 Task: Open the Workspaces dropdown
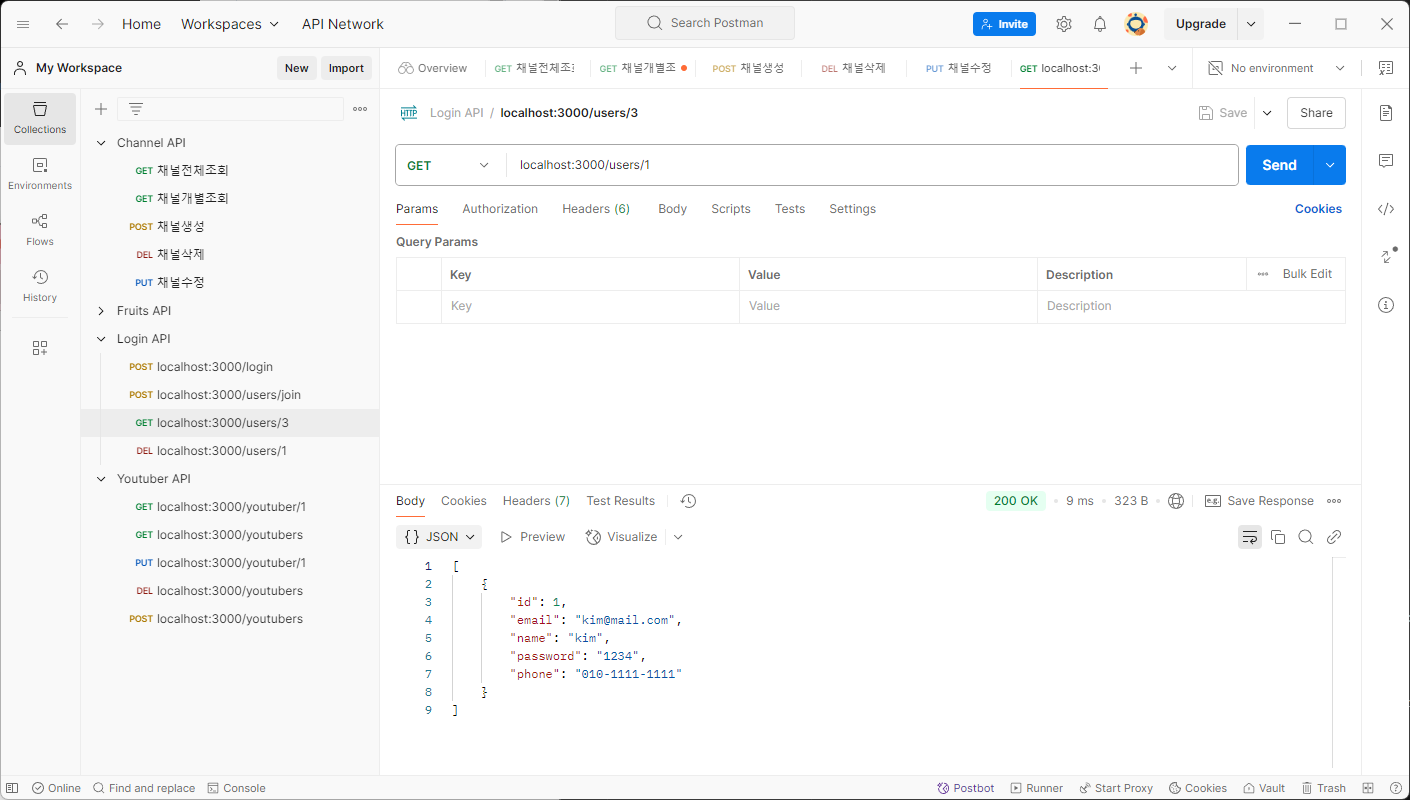pyautogui.click(x=230, y=24)
